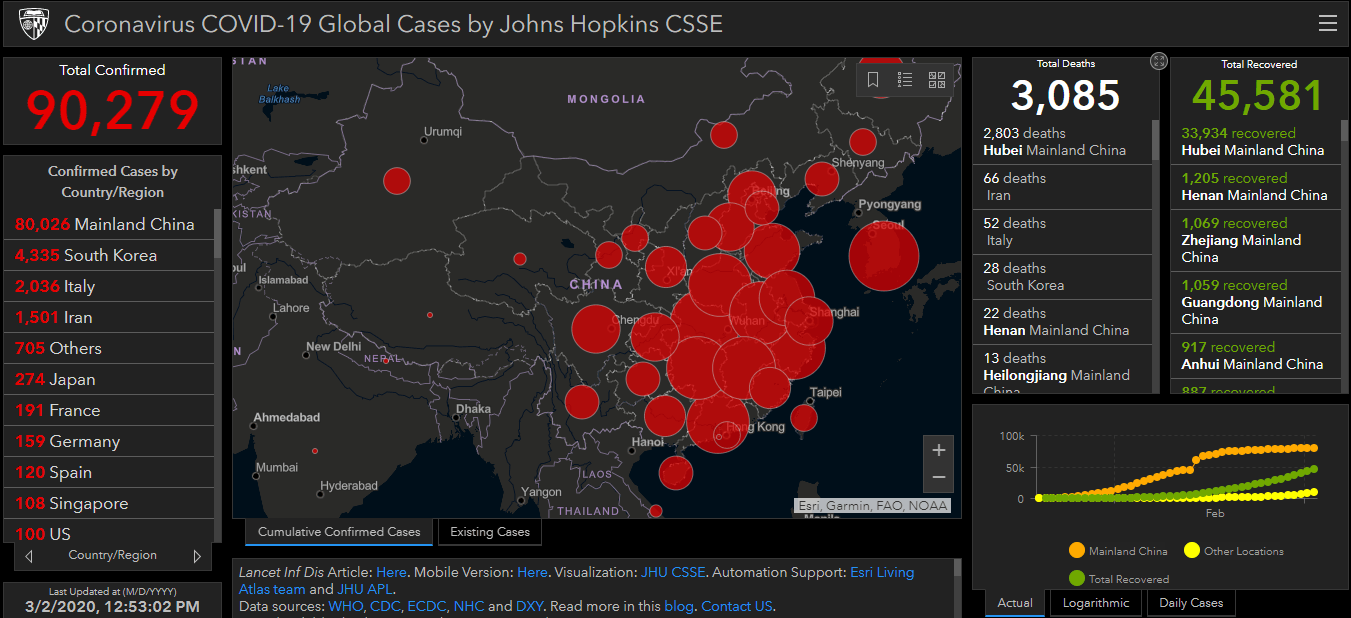The image size is (1351, 618).
Task: Zoom in on the map
Action: (x=938, y=450)
